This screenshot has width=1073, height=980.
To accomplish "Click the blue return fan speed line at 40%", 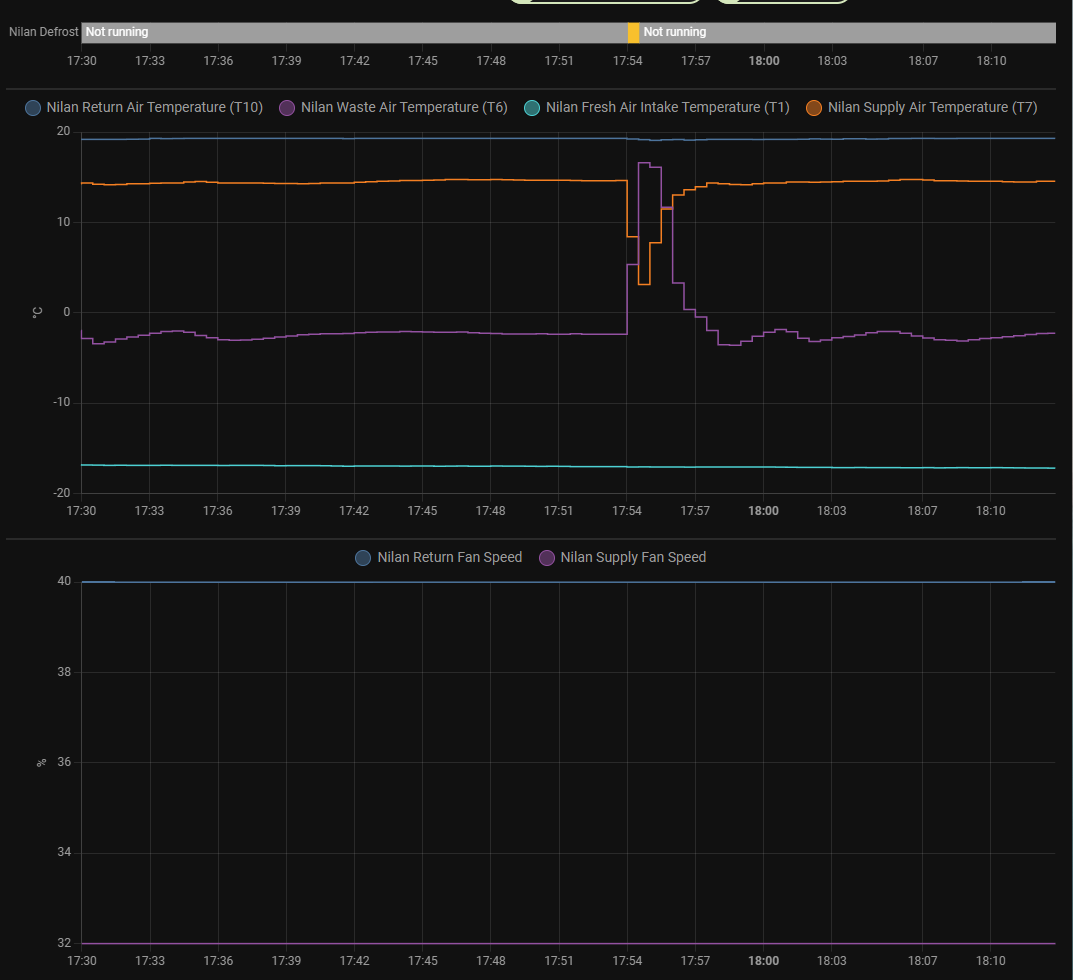I will pyautogui.click(x=500, y=582).
